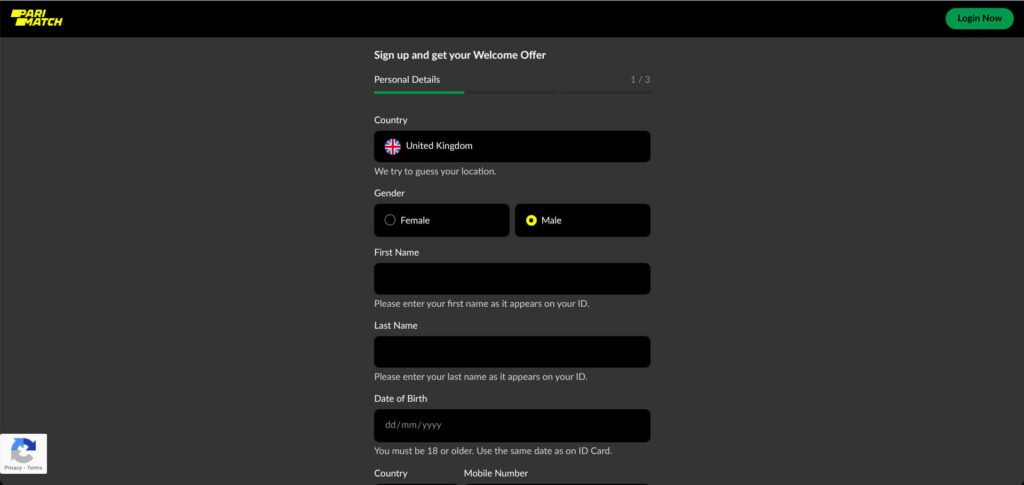Image resolution: width=1024 pixels, height=485 pixels.
Task: Open the reCAPTCHA Terms link
Action: coord(35,468)
